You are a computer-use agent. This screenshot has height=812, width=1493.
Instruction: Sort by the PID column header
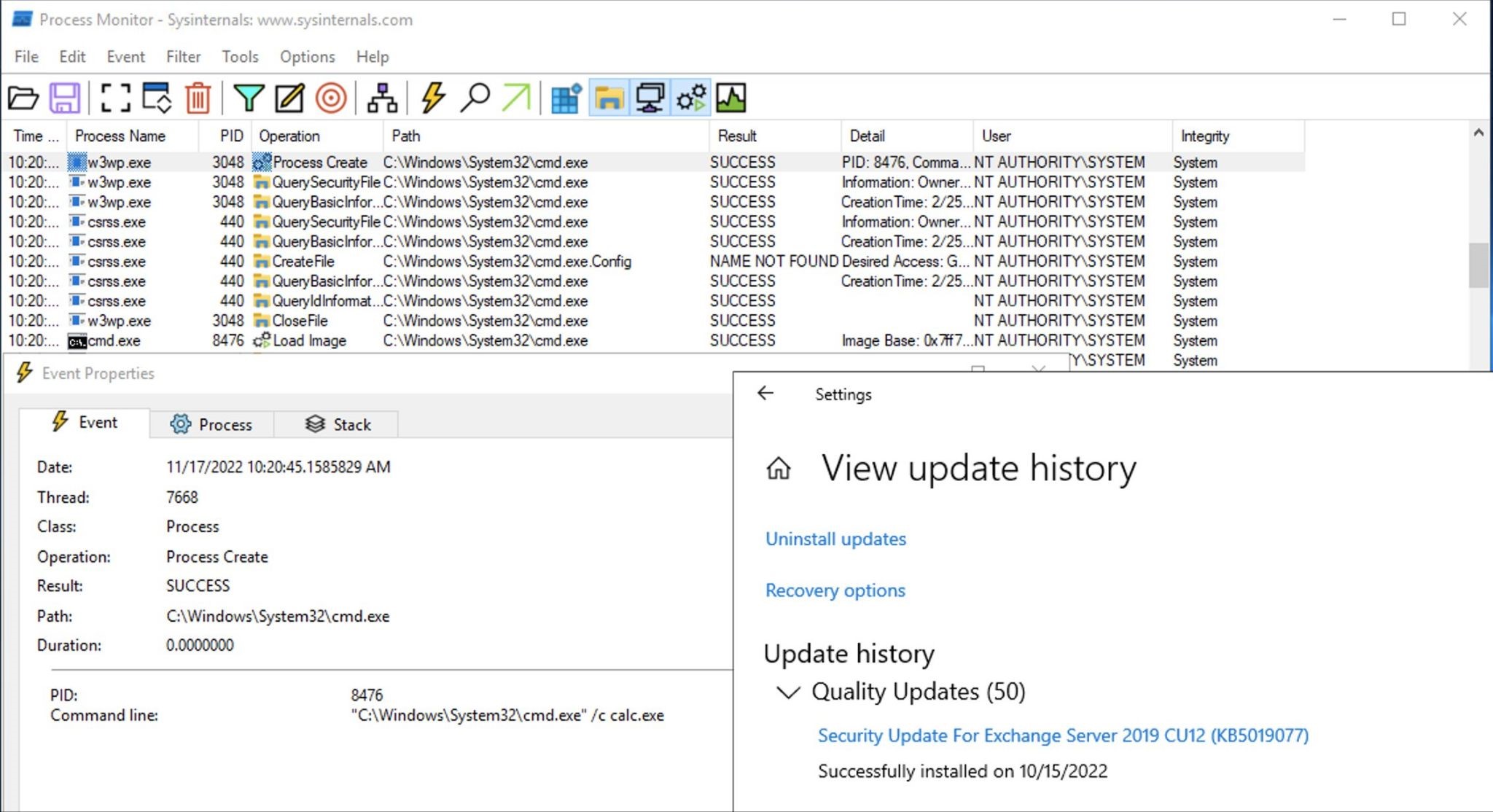point(225,136)
